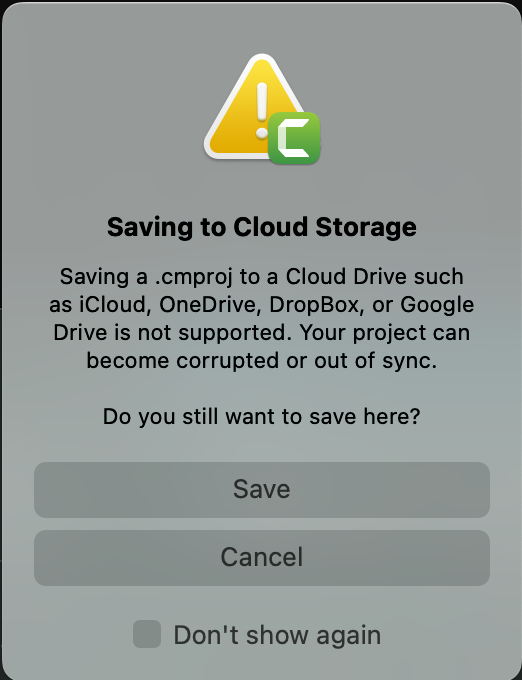The image size is (522, 680).
Task: Click the "Don't show again" label text
Action: coord(277,635)
